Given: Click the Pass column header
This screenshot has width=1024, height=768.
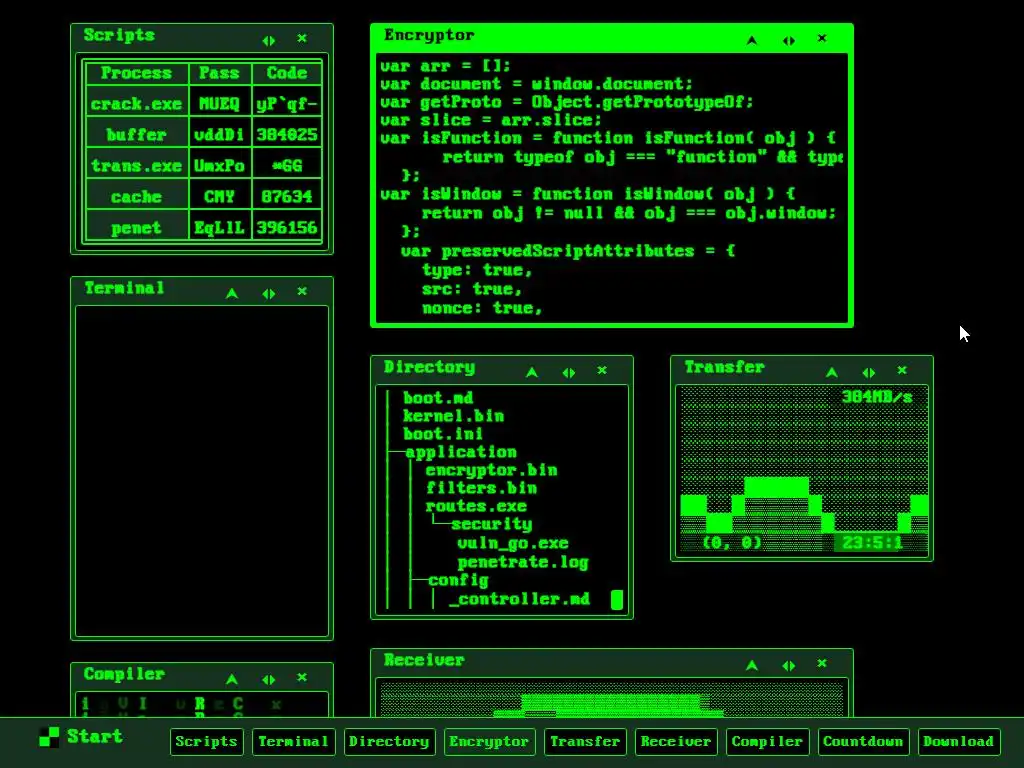Looking at the screenshot, I should click(219, 73).
